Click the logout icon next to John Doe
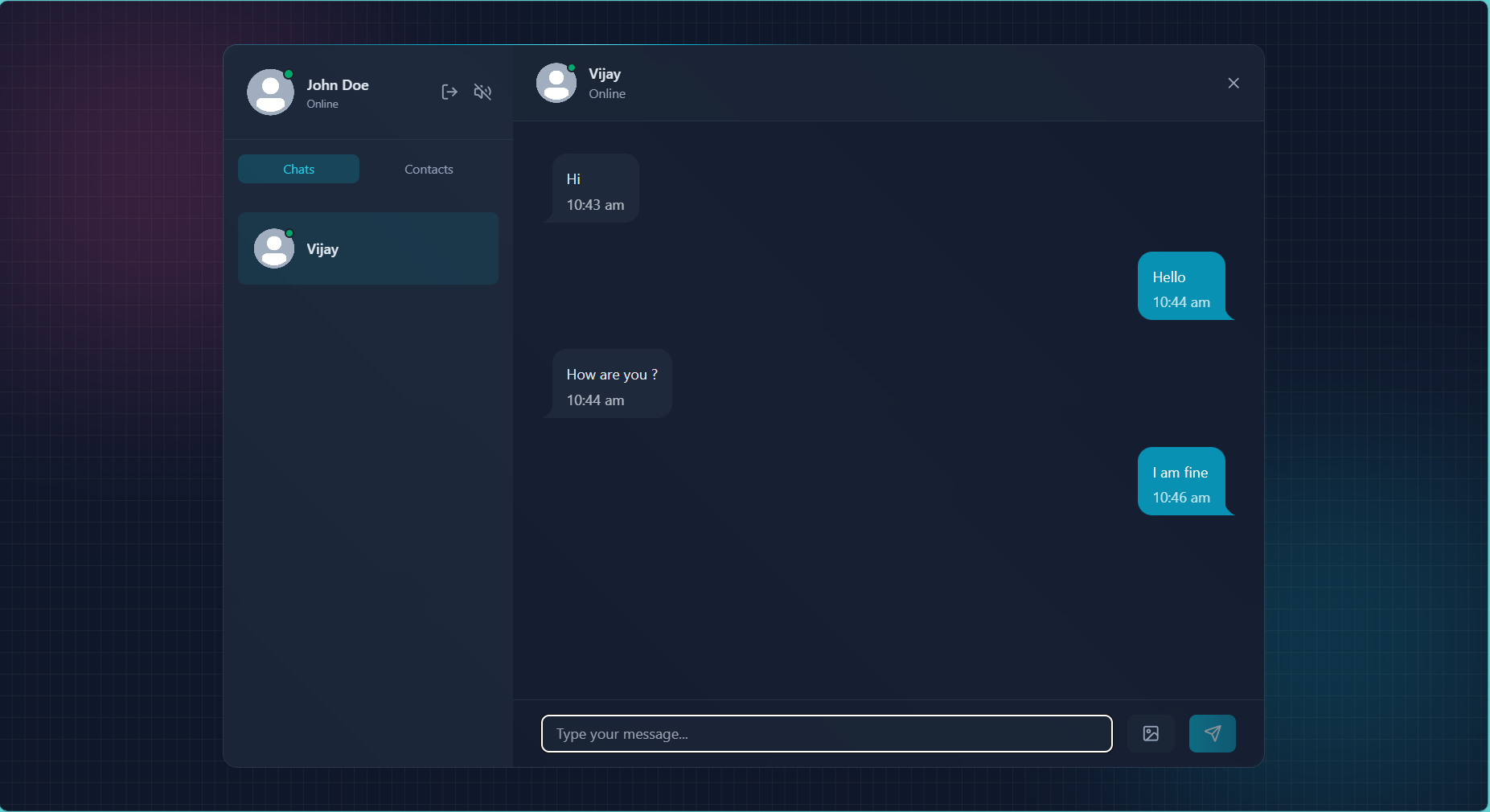Viewport: 1490px width, 812px height. pyautogui.click(x=449, y=92)
